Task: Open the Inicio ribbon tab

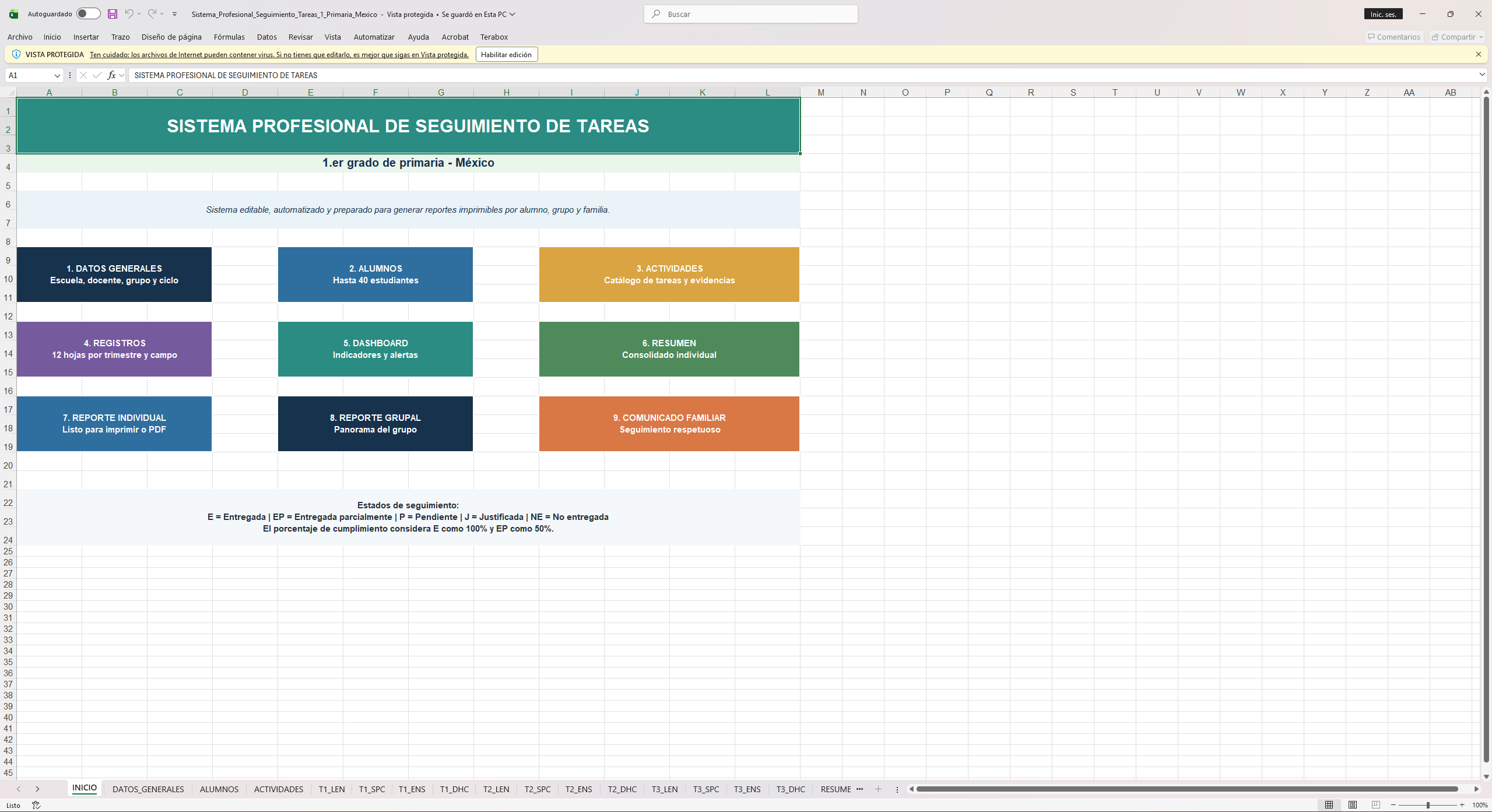Action: [52, 37]
